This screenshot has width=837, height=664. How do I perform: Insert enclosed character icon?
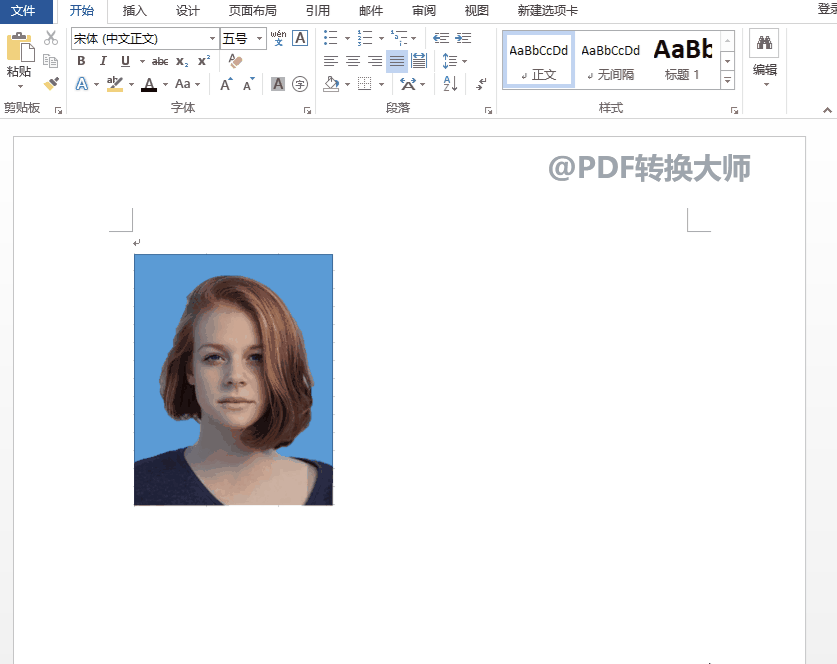[300, 84]
